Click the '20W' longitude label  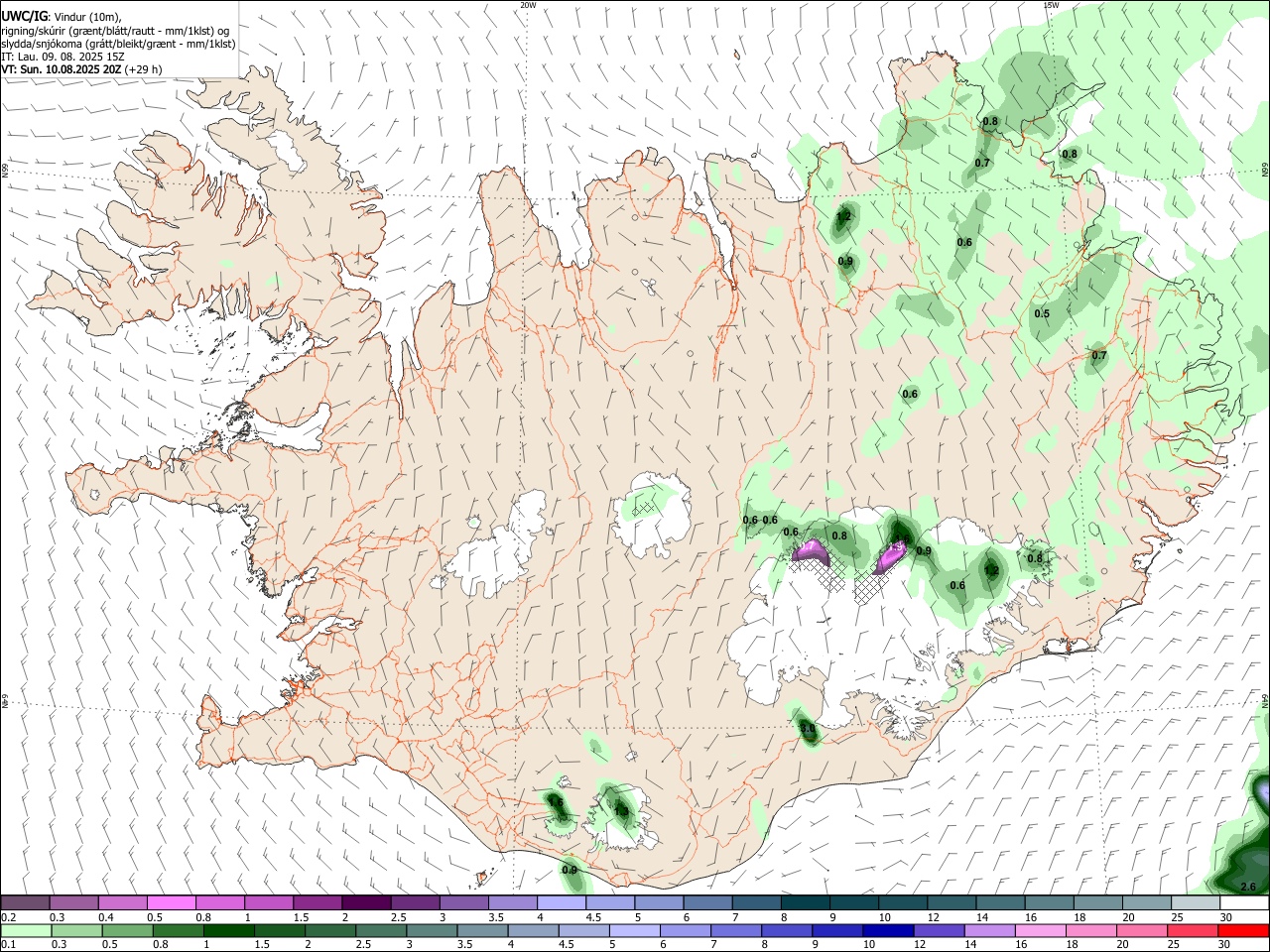[x=528, y=4]
